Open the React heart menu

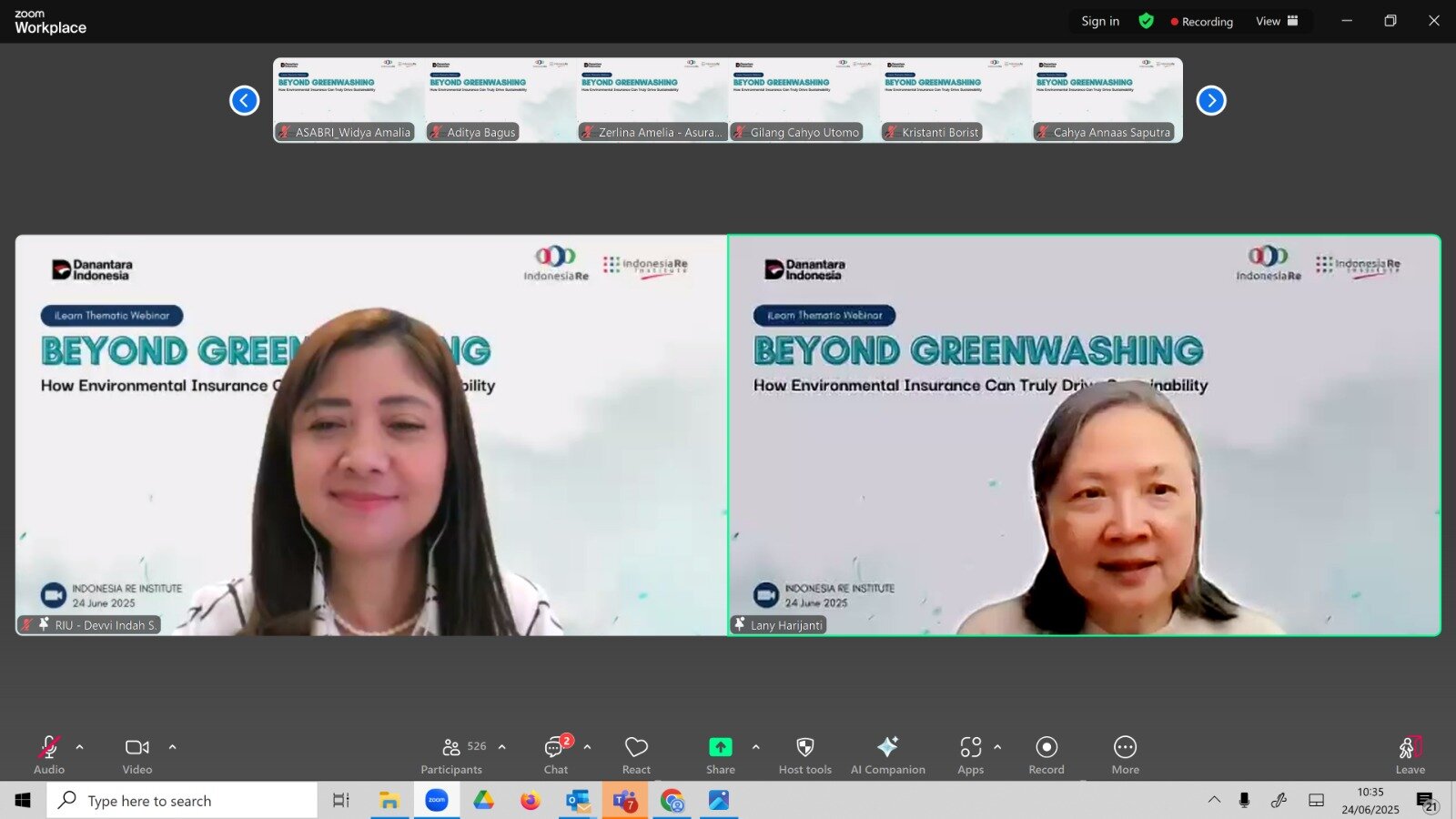tap(636, 755)
